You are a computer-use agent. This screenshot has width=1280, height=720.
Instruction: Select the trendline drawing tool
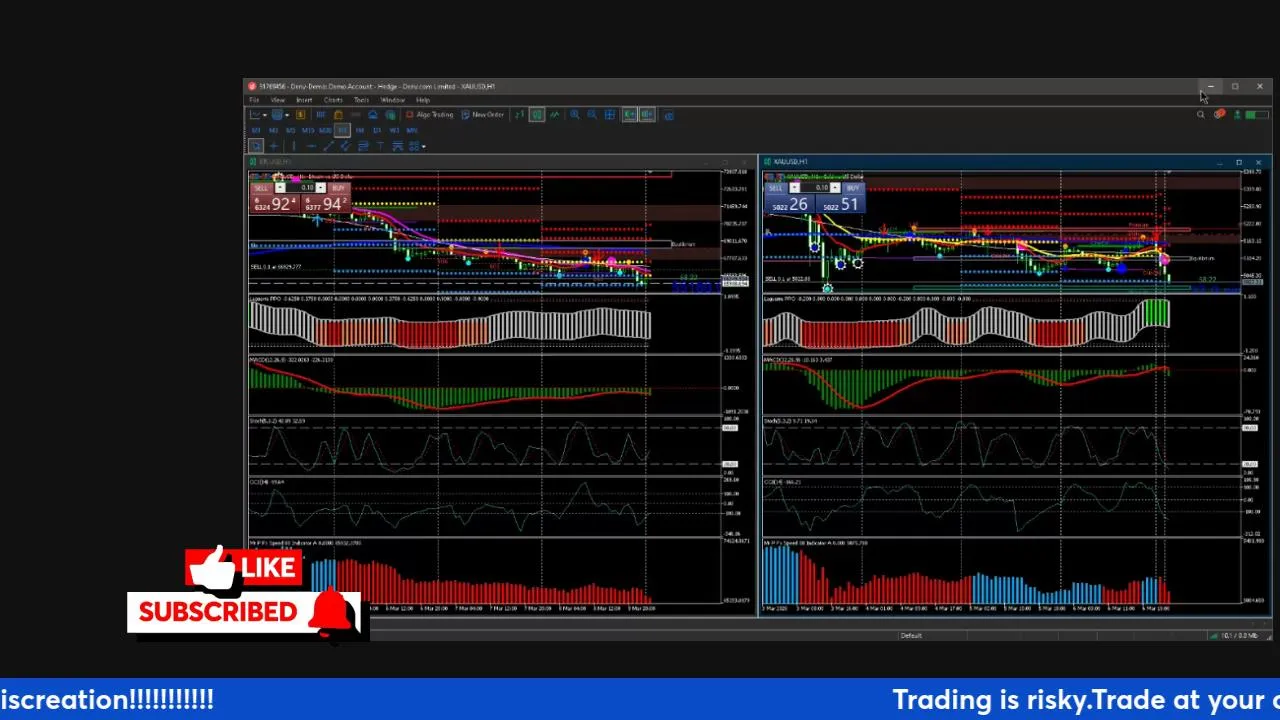tap(328, 146)
